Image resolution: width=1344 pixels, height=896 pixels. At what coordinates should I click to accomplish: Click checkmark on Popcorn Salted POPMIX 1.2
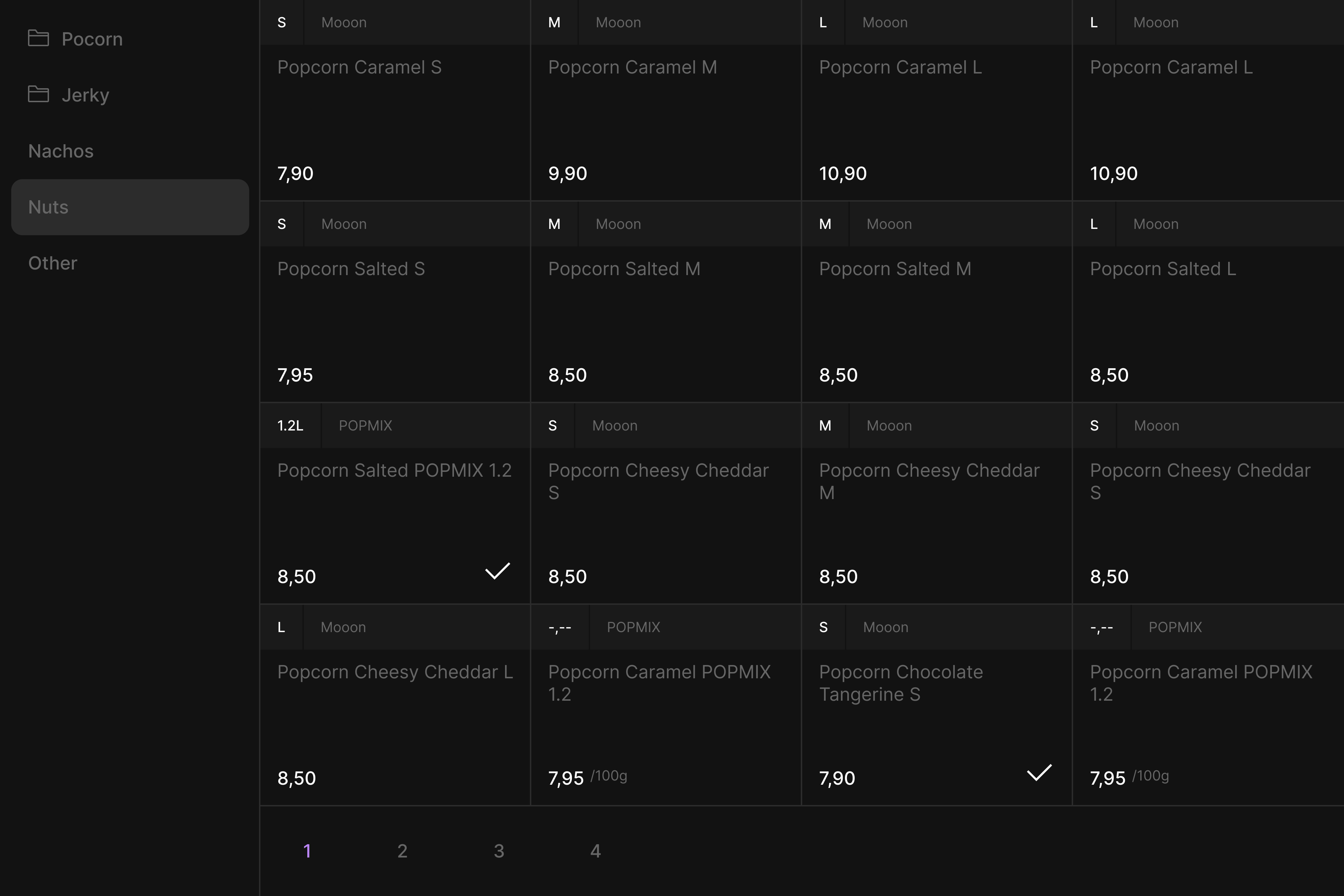tap(497, 572)
